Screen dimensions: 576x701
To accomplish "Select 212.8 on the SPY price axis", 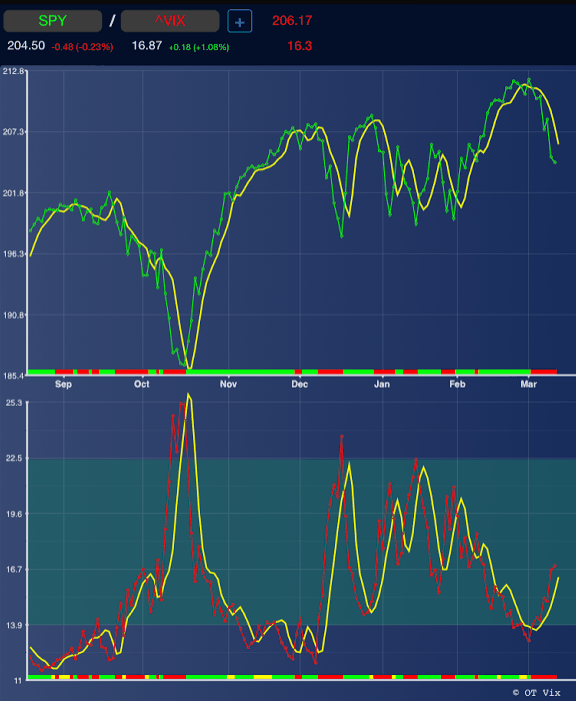I will pyautogui.click(x=13, y=71).
